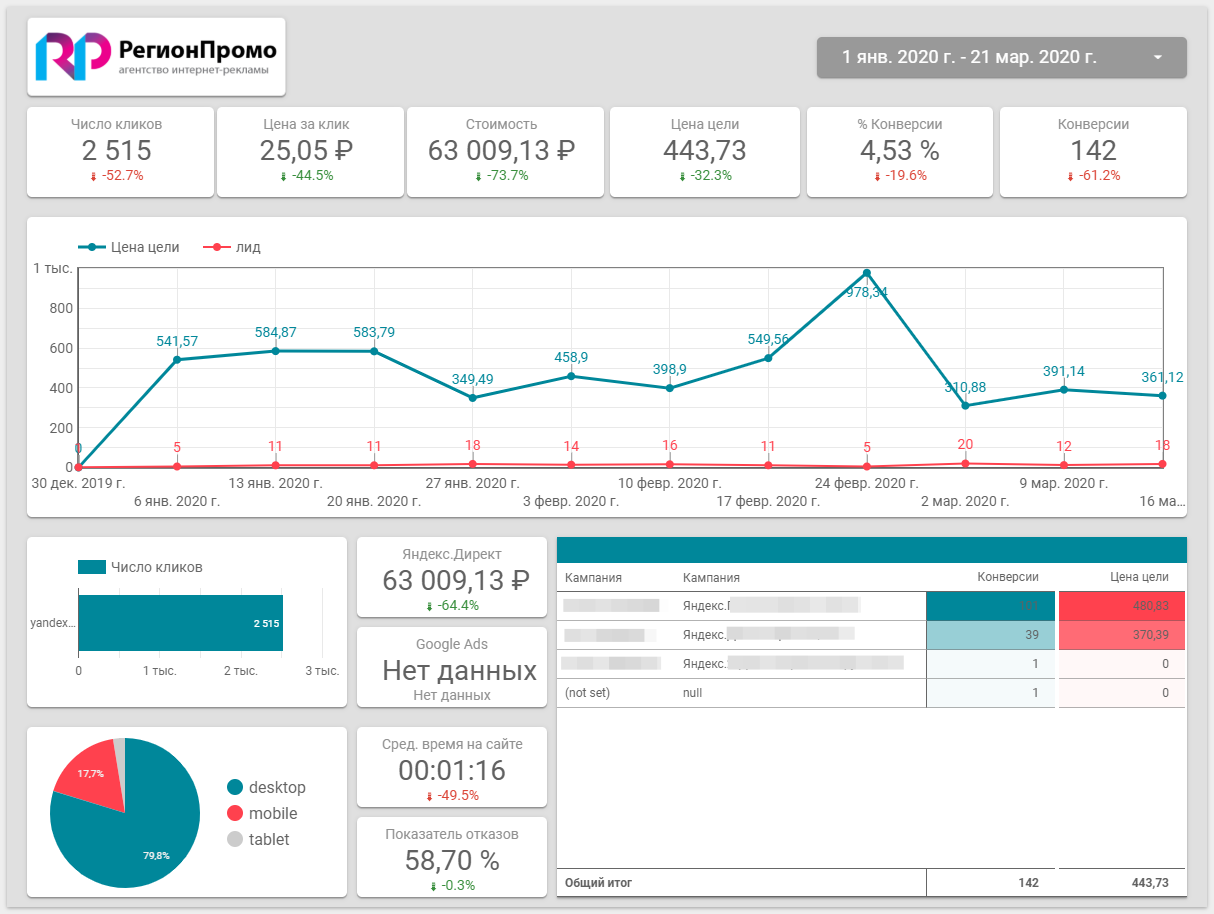Toggle the Число кликов bar legend
1214x914 pixels.
coord(140,567)
